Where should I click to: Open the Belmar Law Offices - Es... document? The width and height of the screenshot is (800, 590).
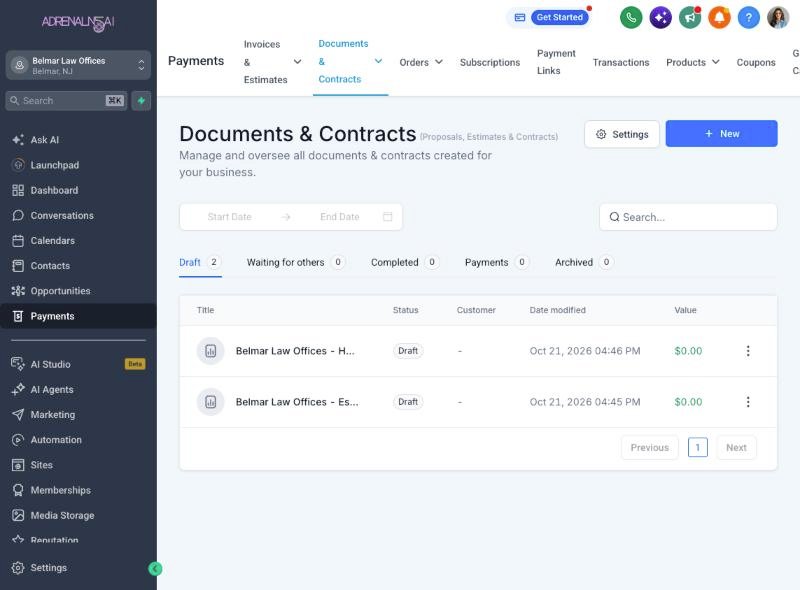pyautogui.click(x=297, y=402)
